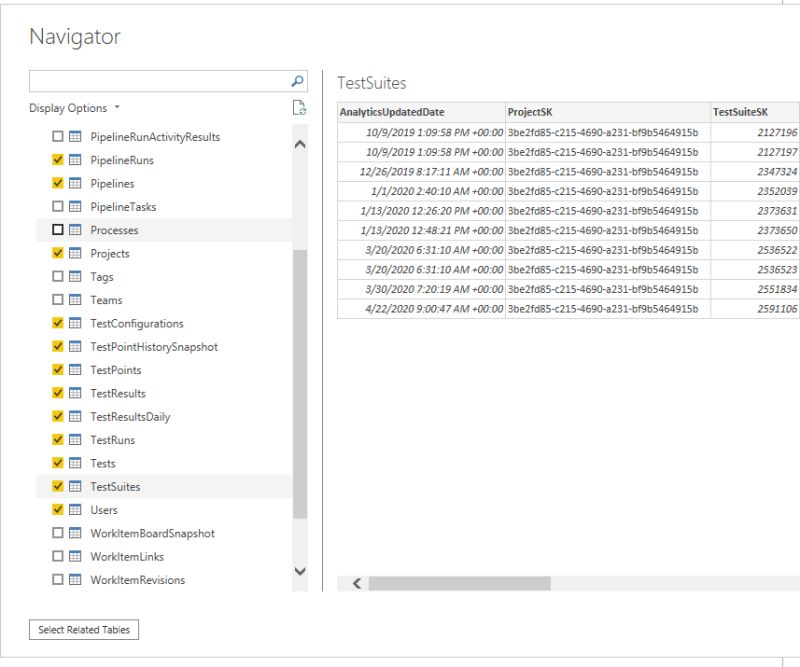Click the table list scroll down arrow
This screenshot has height=667, width=800.
pyautogui.click(x=300, y=571)
